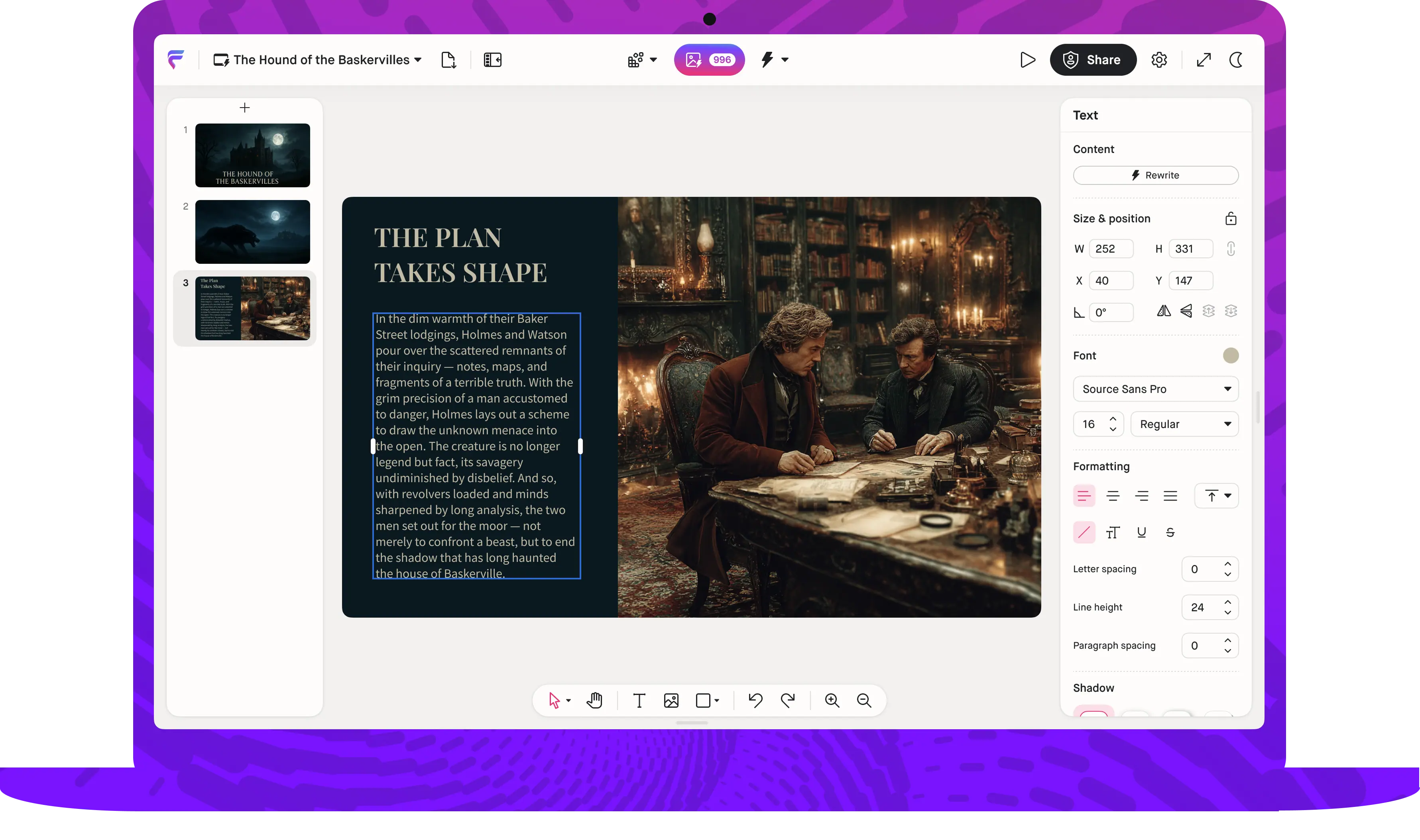
Task: Export document via the page icon
Action: tap(448, 60)
